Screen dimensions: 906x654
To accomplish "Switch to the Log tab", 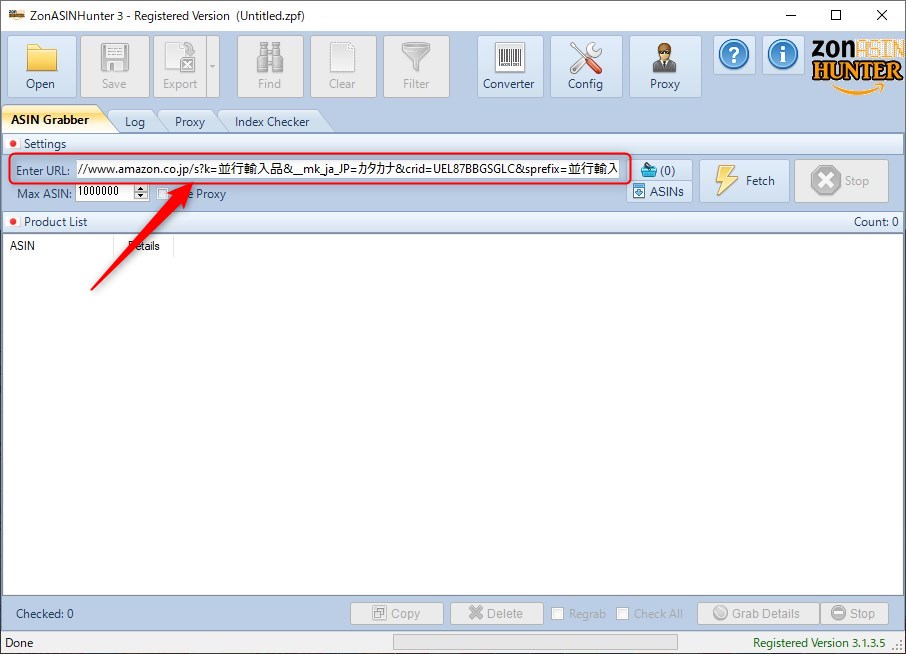I will tap(135, 122).
